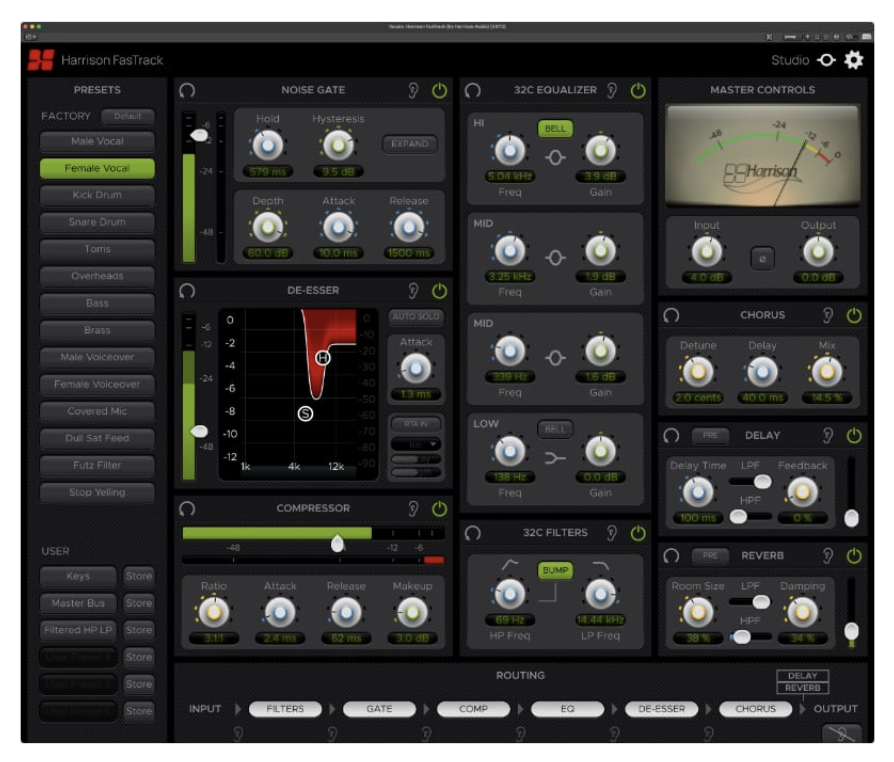
Task: Reset the Delay module
Action: (671, 436)
